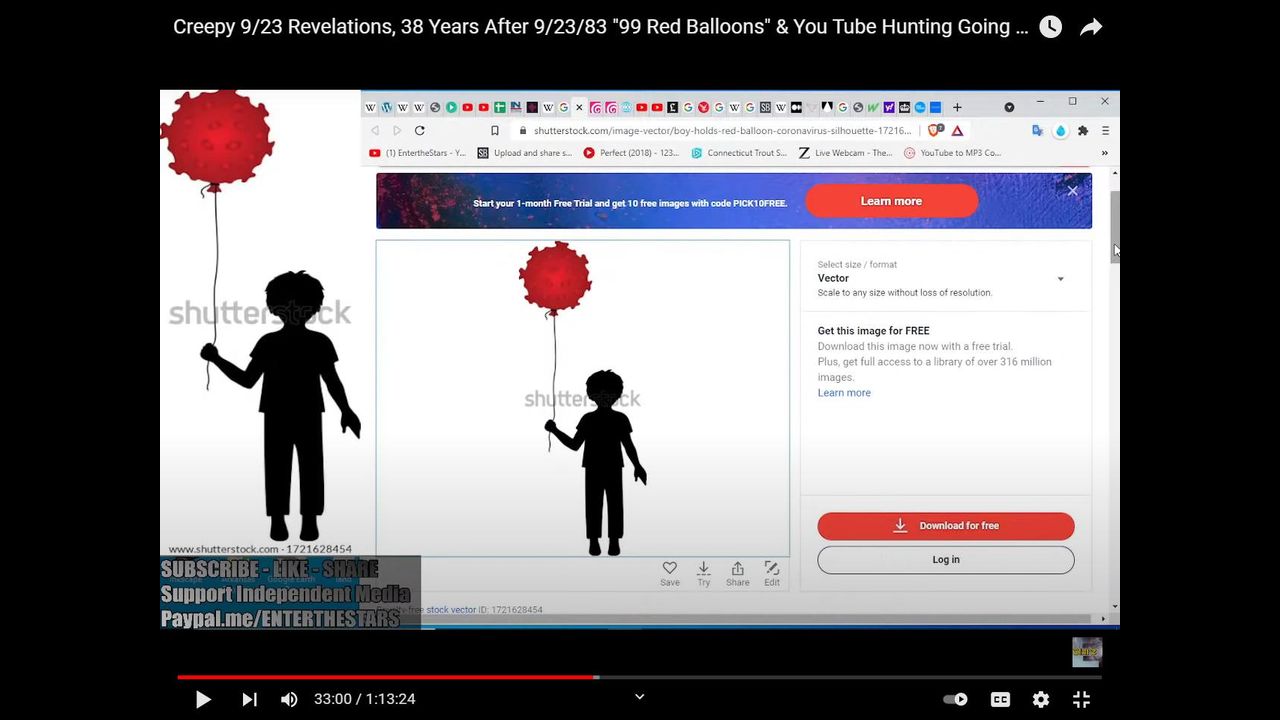Image resolution: width=1280 pixels, height=720 pixels.
Task: Expand chapters chevron below the progress bar
Action: [x=640, y=697]
